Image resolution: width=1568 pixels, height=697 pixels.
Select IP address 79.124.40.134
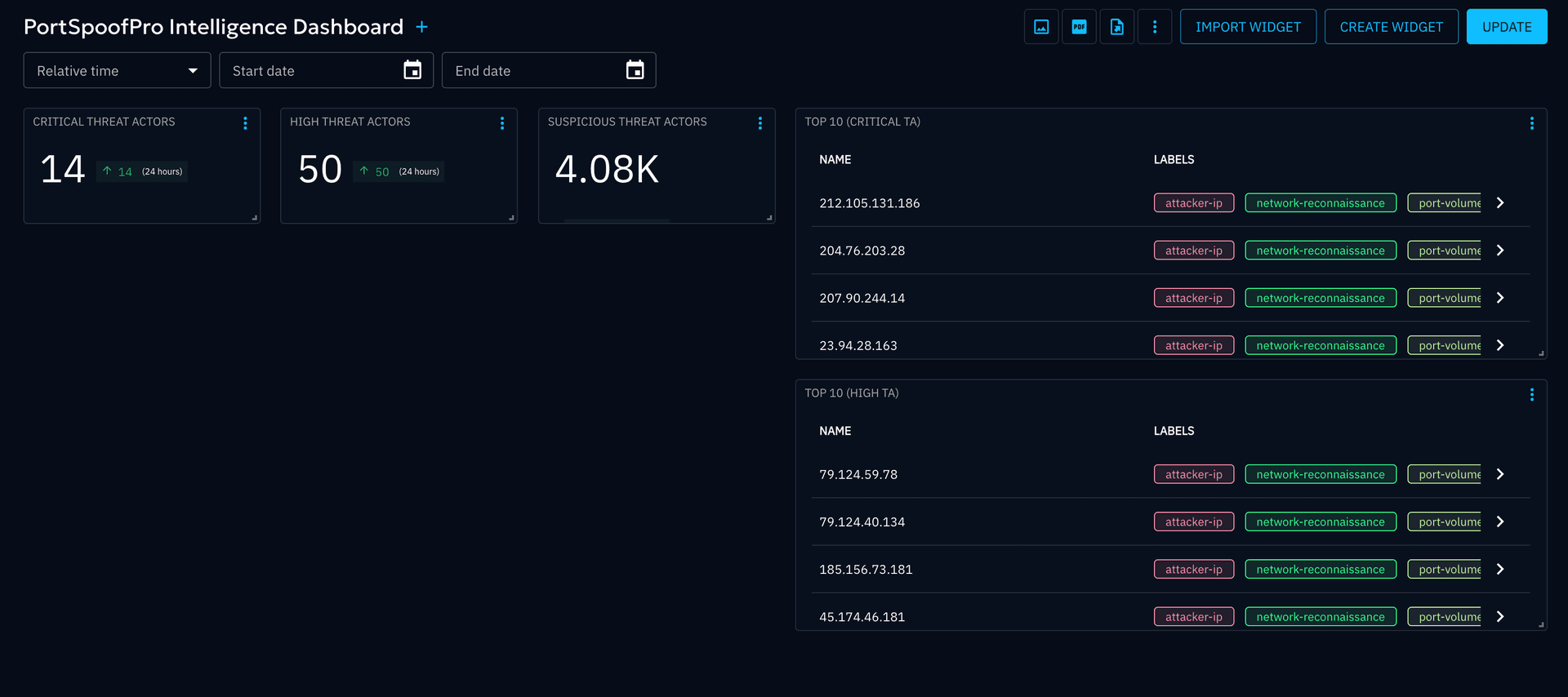[862, 522]
